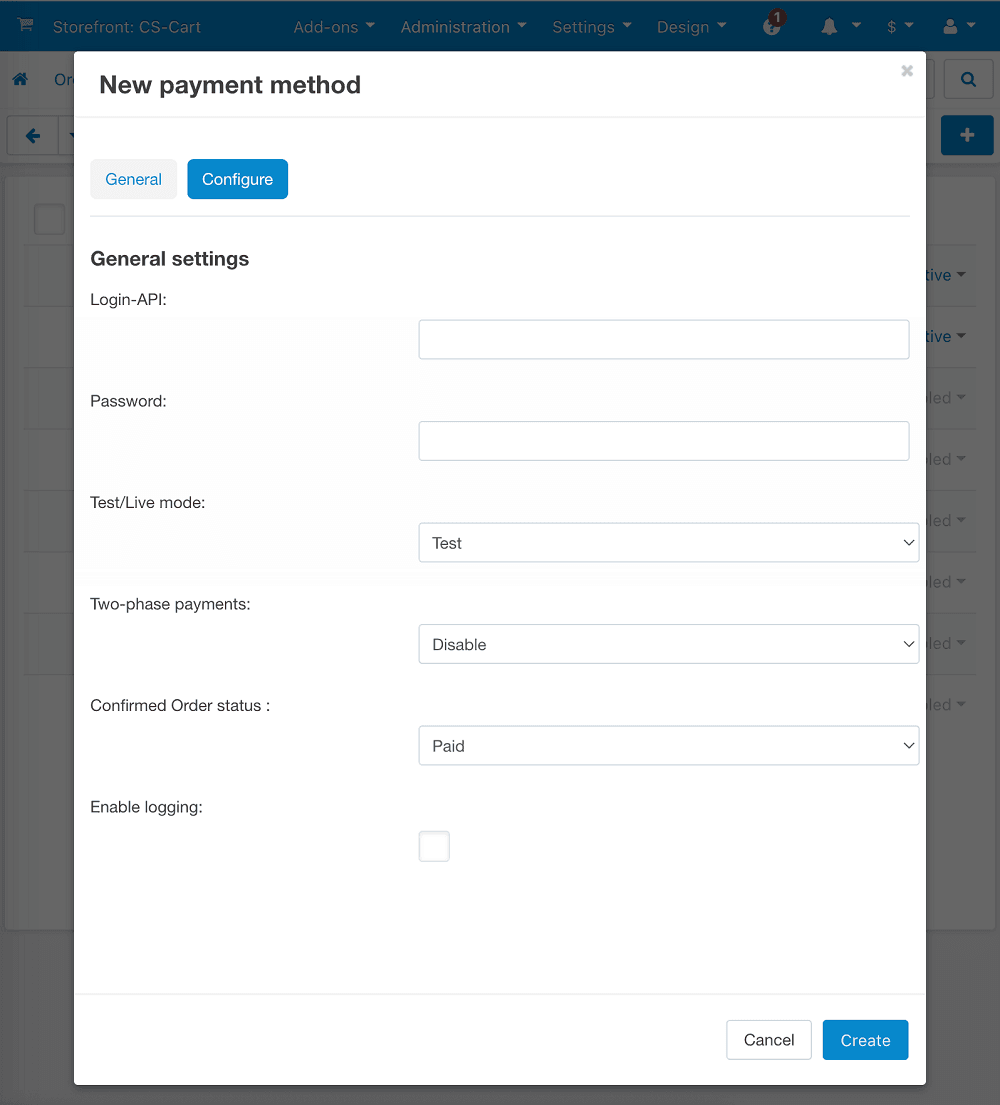1000x1105 pixels.
Task: Open the currency dollar icon
Action: click(893, 26)
